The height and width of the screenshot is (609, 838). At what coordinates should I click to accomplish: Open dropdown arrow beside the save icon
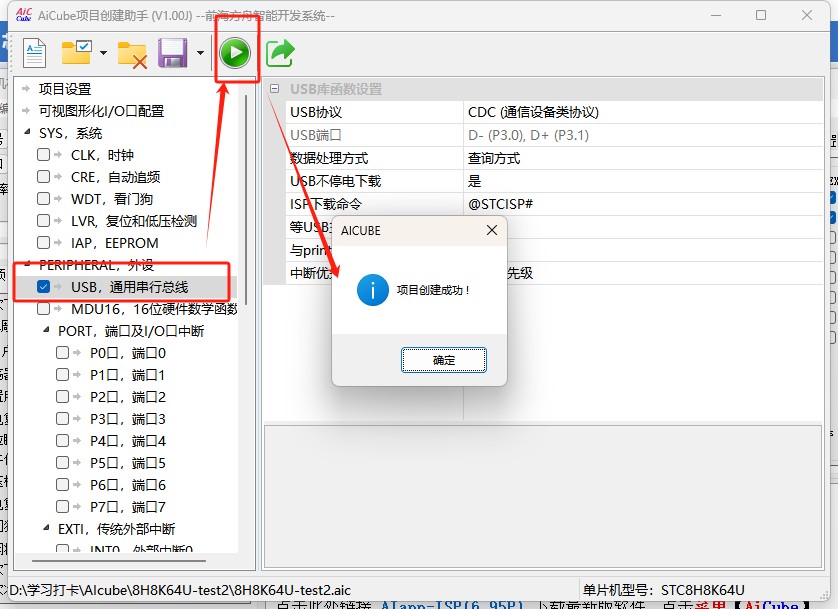pos(200,53)
